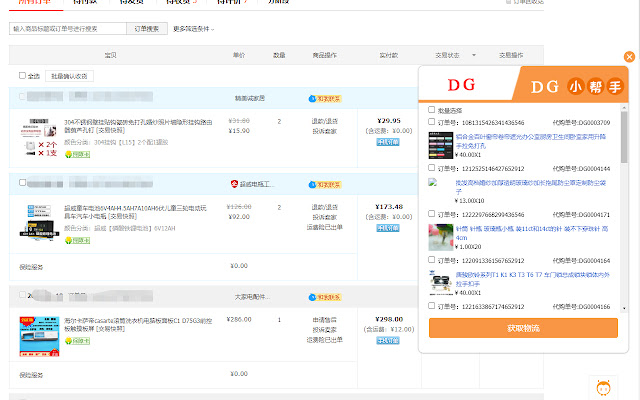Tick the checkbox for the 29.95 yuan order
This screenshot has width=640, height=400.
point(22,97)
